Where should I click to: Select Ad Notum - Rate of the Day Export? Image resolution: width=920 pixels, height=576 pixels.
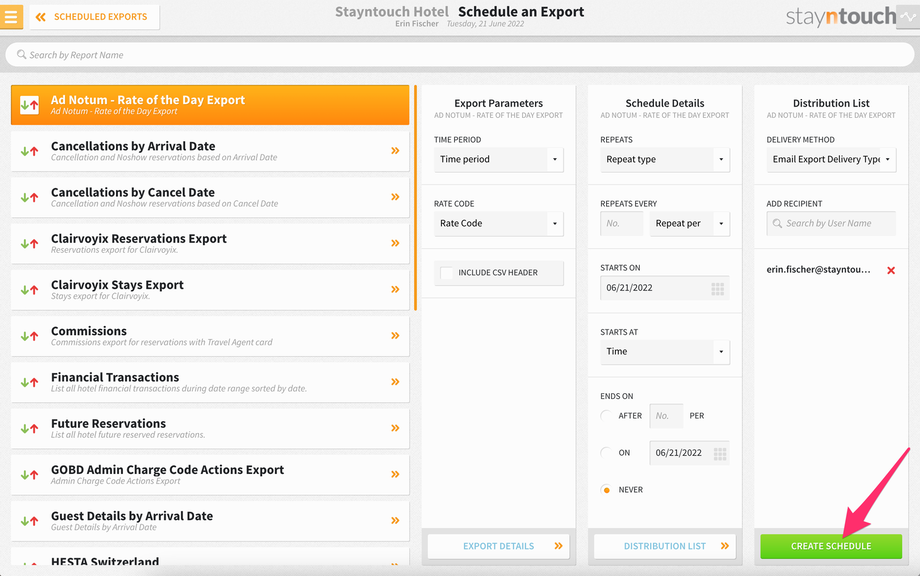210,105
